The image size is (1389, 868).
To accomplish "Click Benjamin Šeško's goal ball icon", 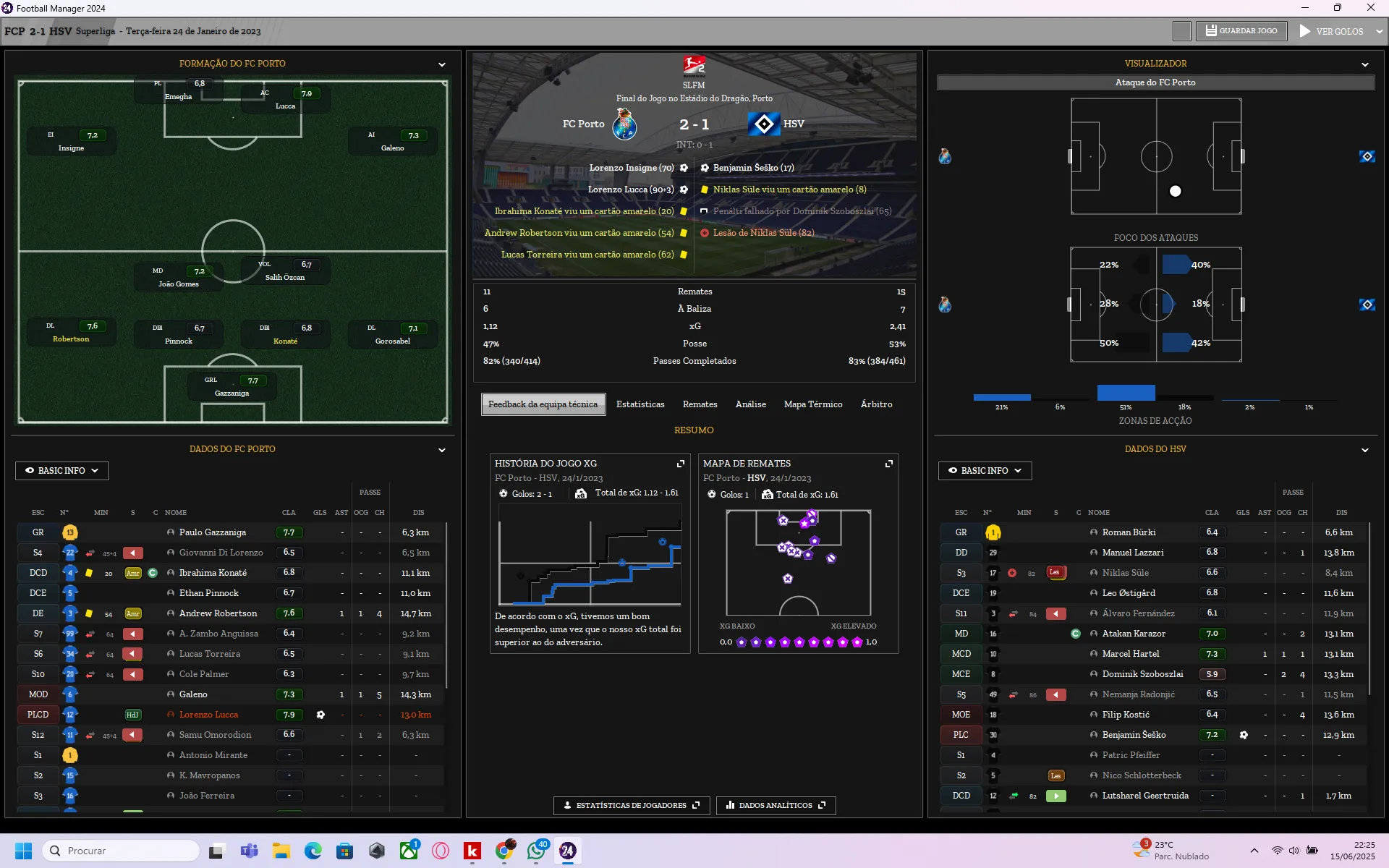I will 704,168.
